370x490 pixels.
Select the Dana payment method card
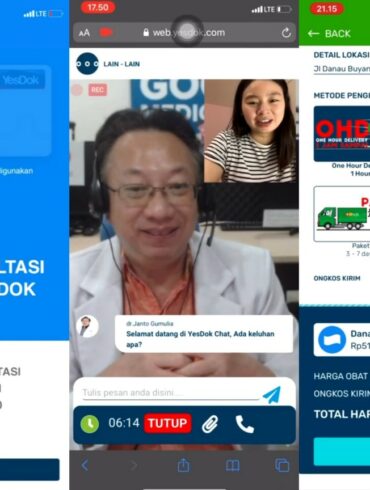[x=342, y=339]
